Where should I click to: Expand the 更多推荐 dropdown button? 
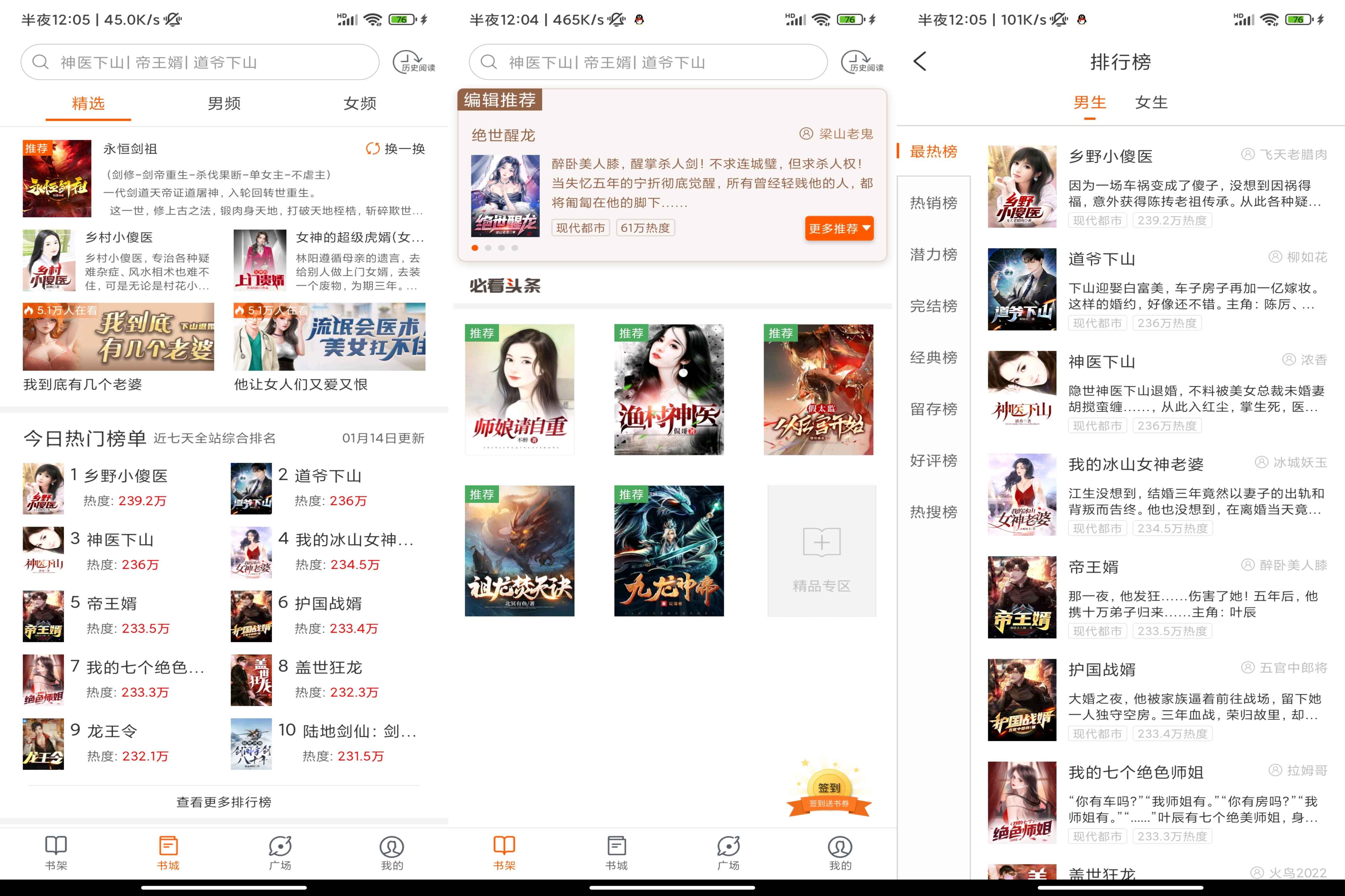839,229
